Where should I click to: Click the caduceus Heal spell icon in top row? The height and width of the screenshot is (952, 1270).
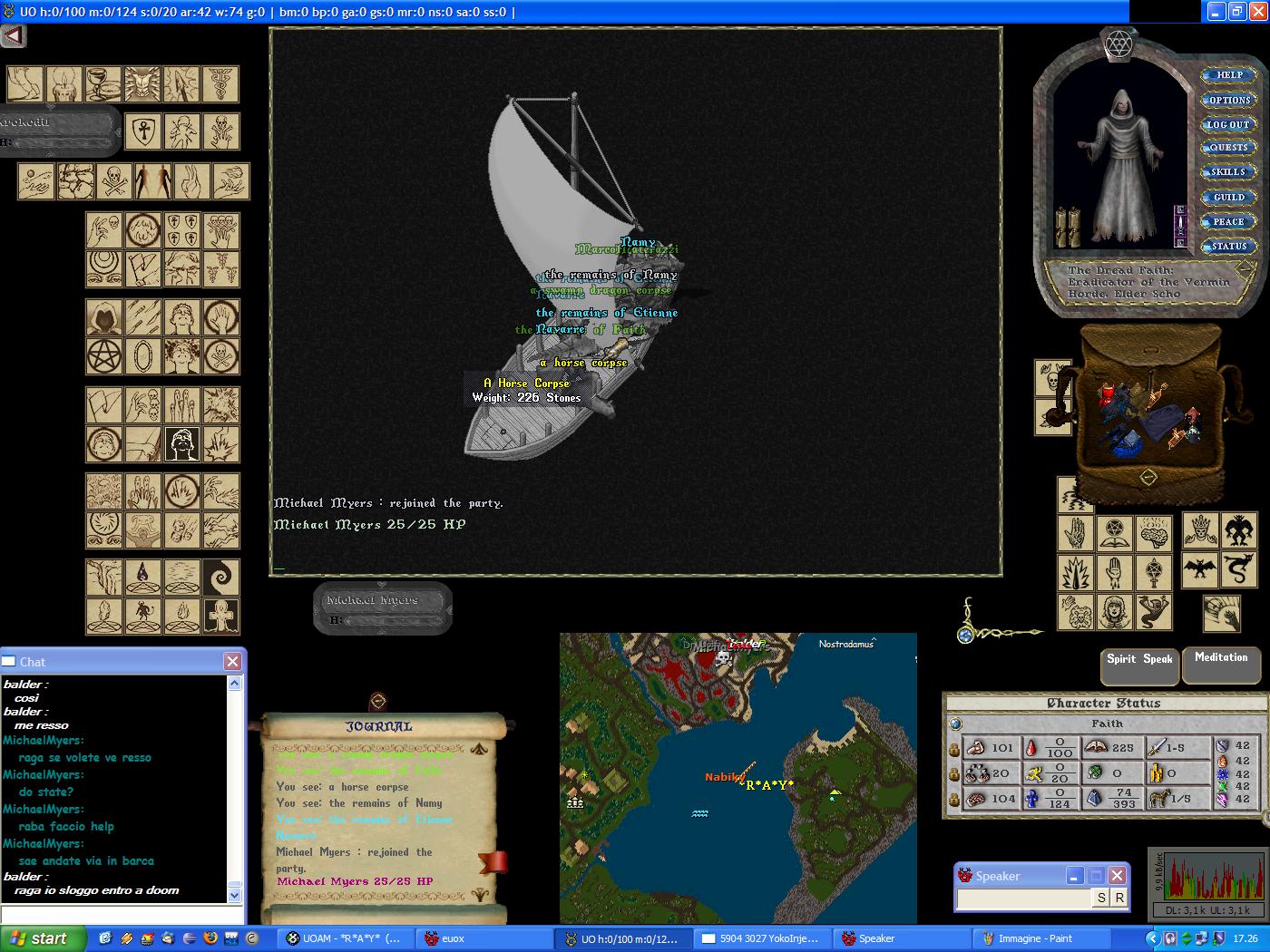click(x=220, y=84)
